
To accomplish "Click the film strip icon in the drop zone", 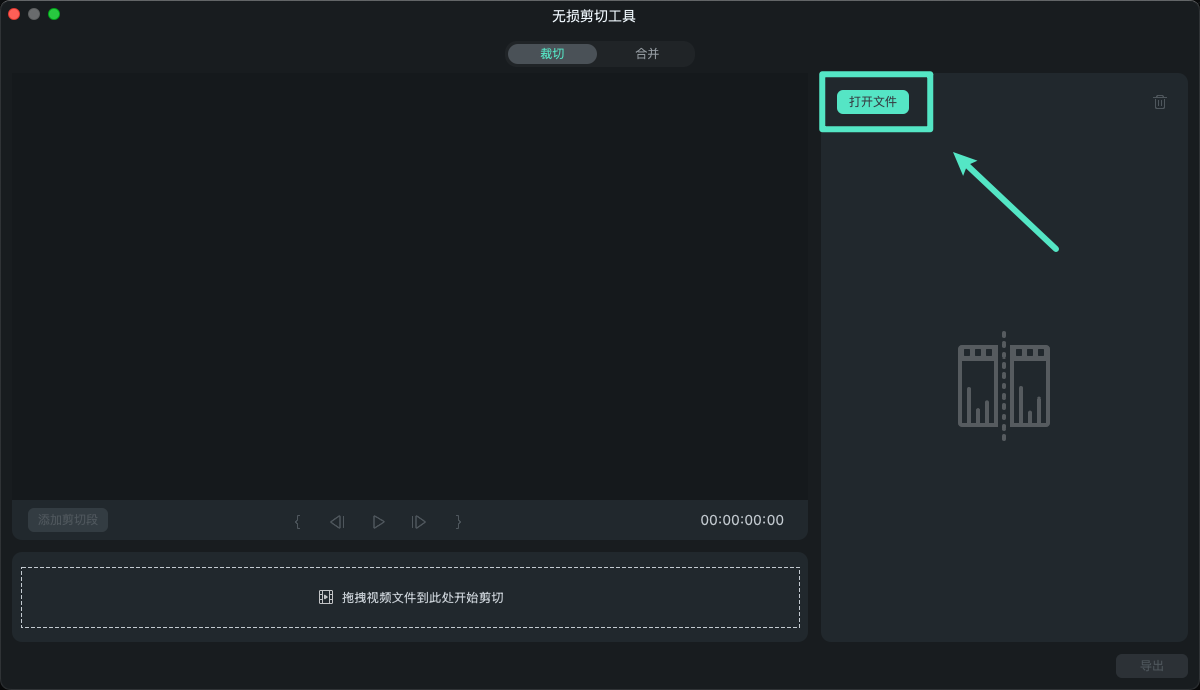I will (x=324, y=596).
